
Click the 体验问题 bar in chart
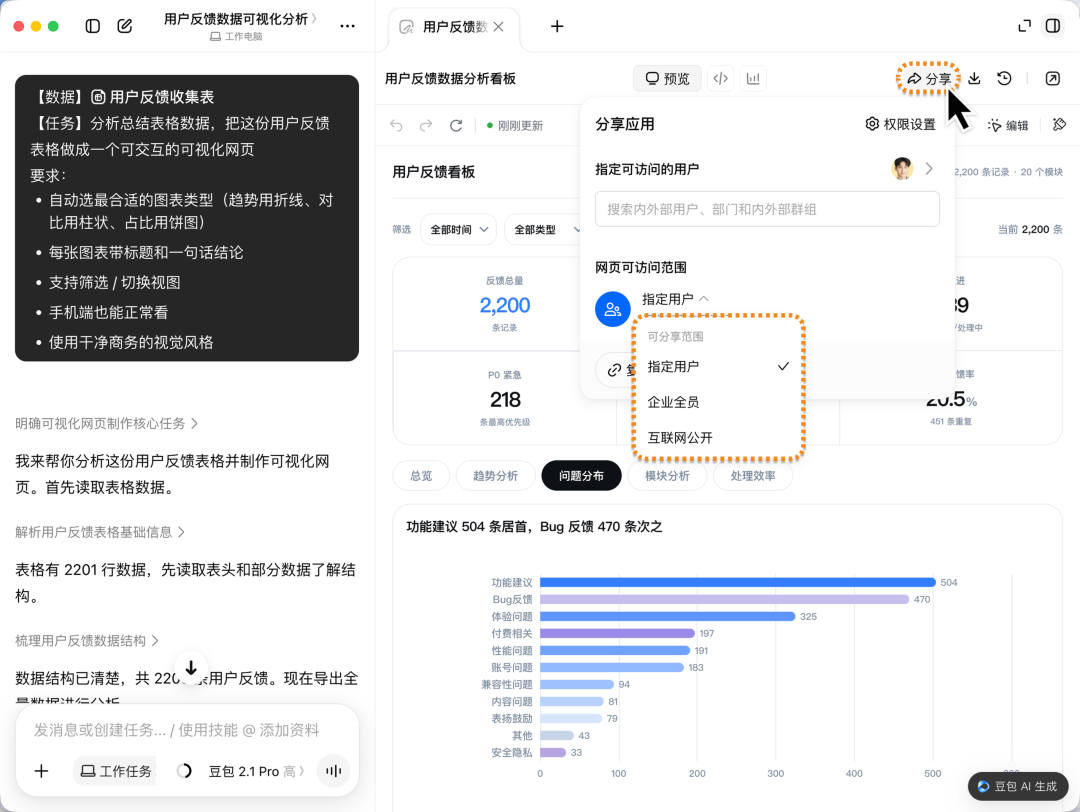667,616
